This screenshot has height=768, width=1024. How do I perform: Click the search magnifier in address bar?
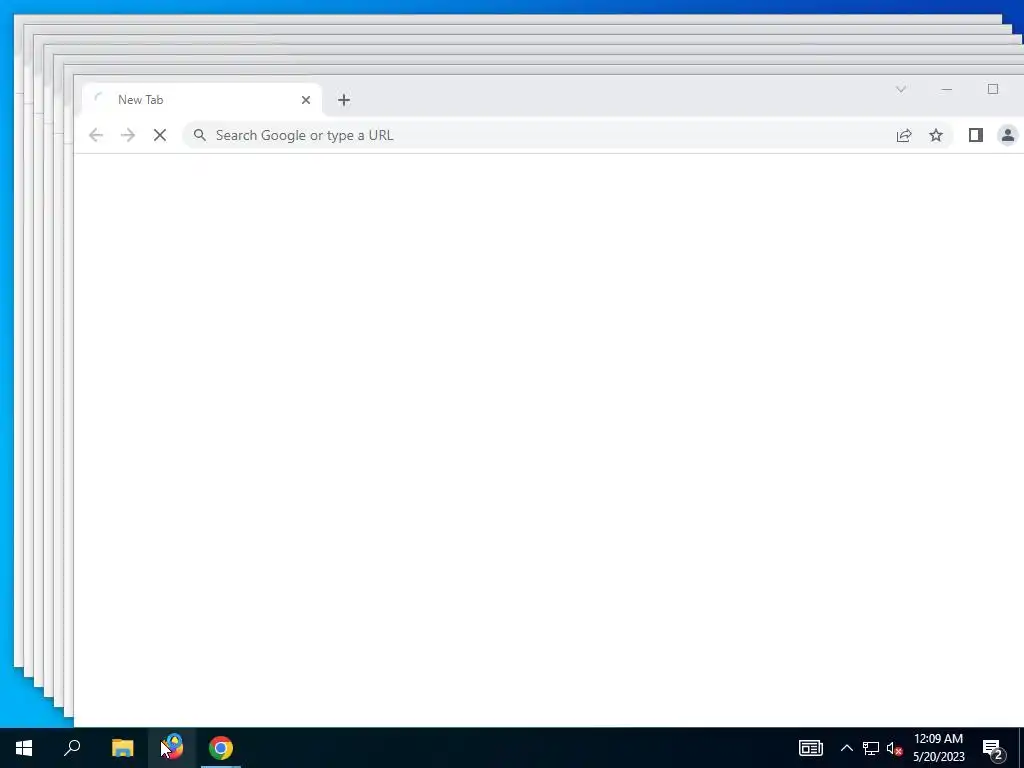click(x=200, y=135)
